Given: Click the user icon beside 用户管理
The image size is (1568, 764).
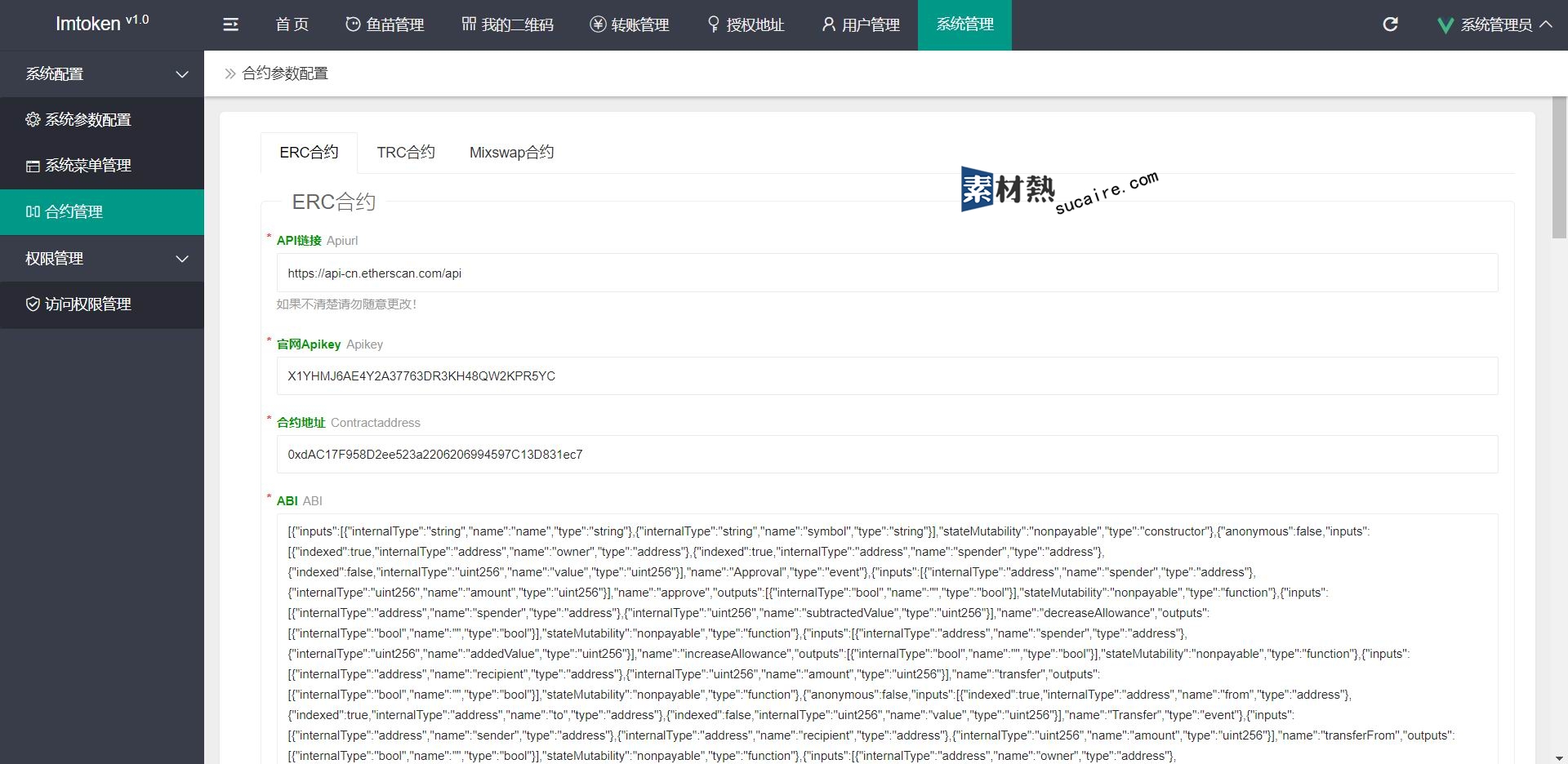Looking at the screenshot, I should click(829, 24).
